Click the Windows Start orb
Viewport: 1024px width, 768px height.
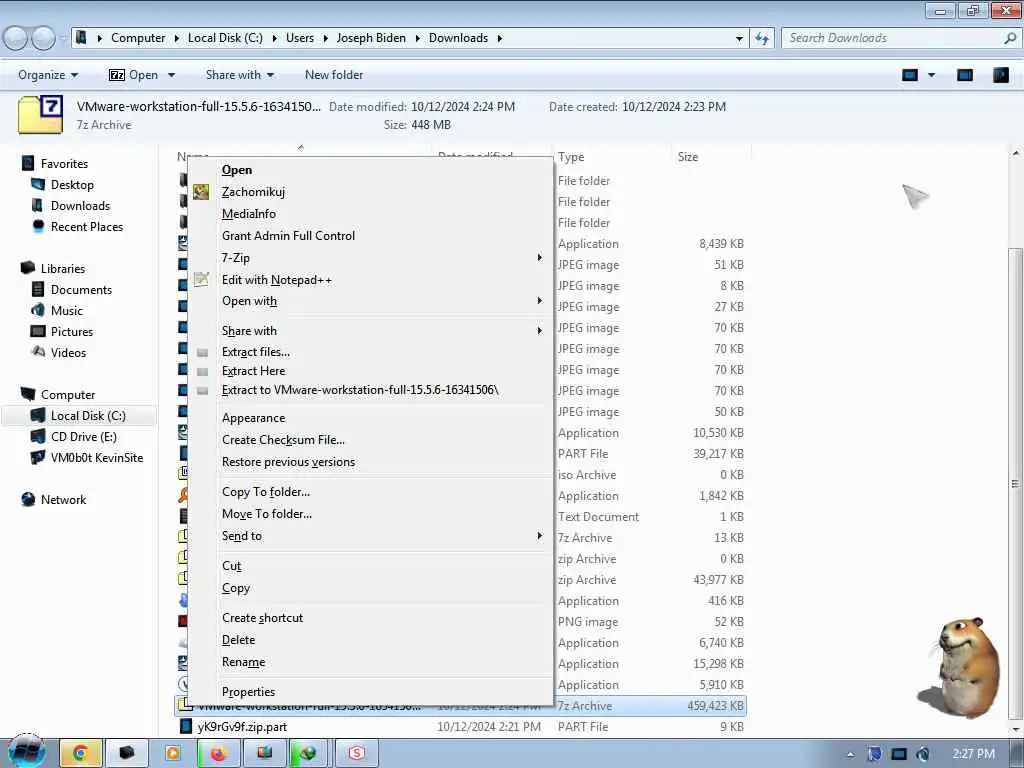click(x=26, y=752)
